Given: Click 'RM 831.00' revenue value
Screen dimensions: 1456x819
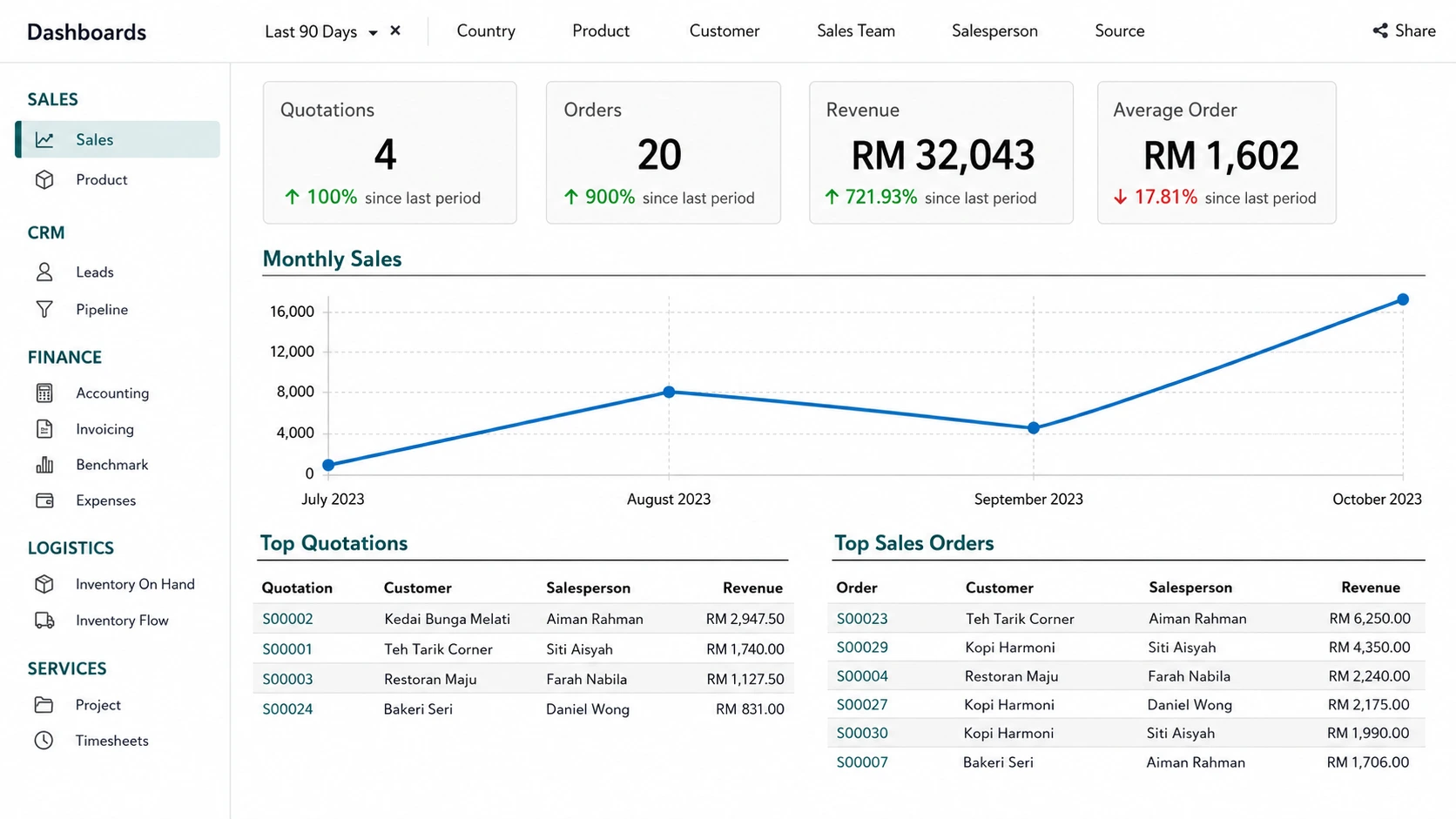Looking at the screenshot, I should [750, 709].
